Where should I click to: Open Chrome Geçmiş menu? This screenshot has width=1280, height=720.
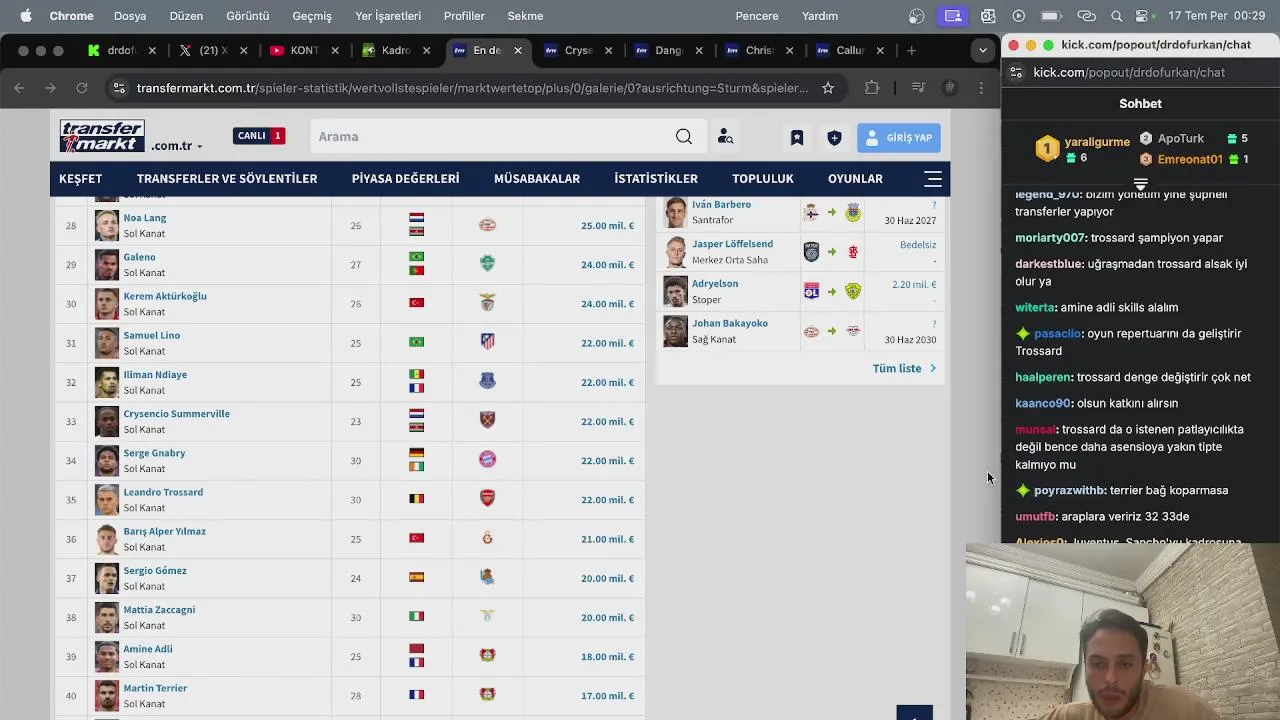click(312, 16)
